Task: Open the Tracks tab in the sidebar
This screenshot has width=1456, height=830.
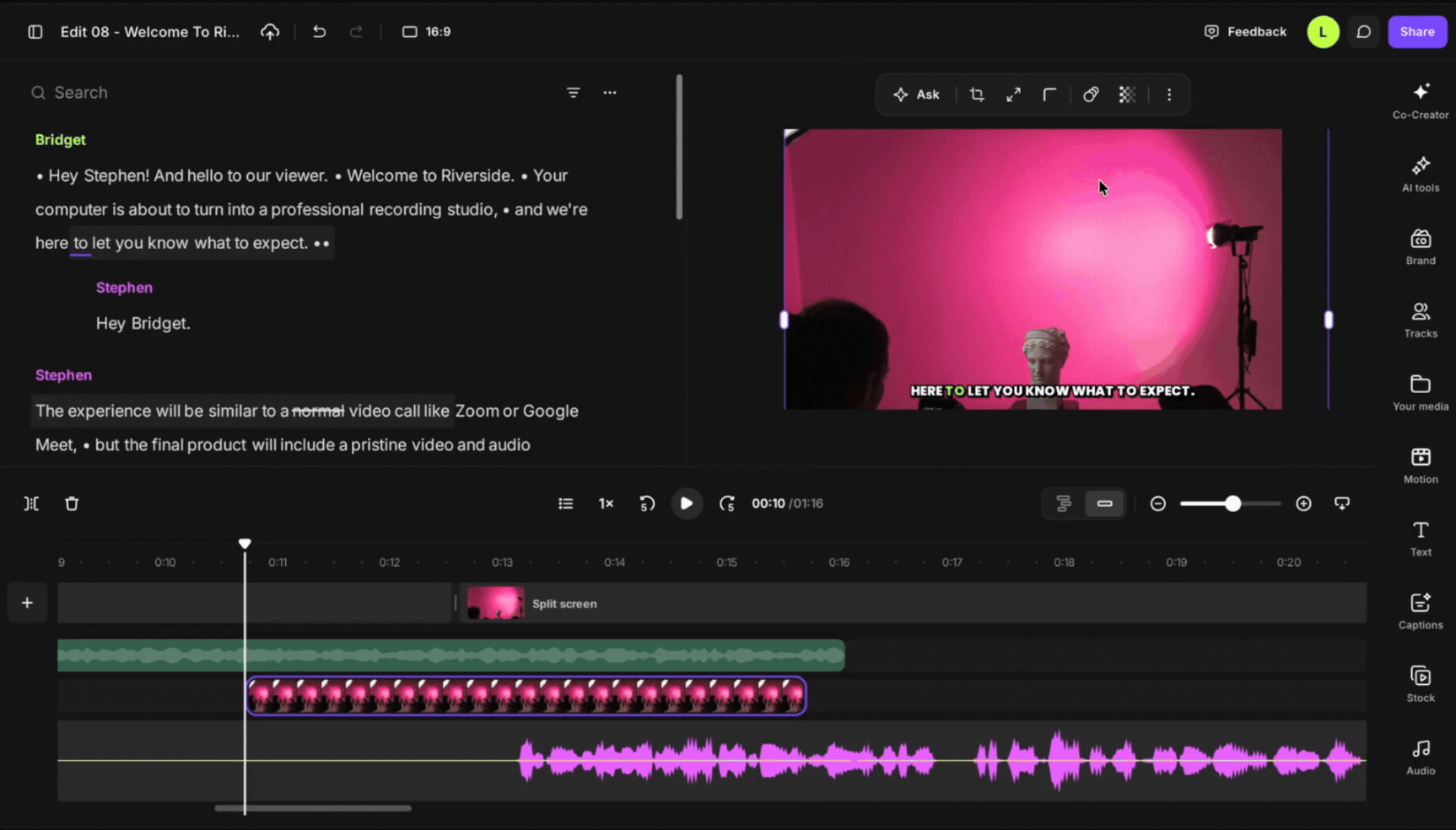Action: coord(1421,320)
